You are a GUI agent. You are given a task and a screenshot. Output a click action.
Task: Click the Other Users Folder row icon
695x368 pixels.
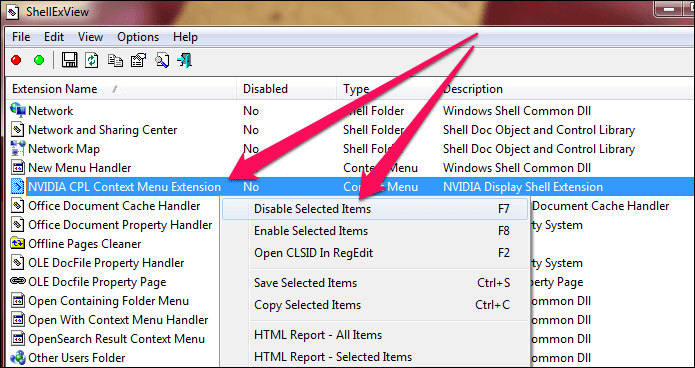point(18,357)
